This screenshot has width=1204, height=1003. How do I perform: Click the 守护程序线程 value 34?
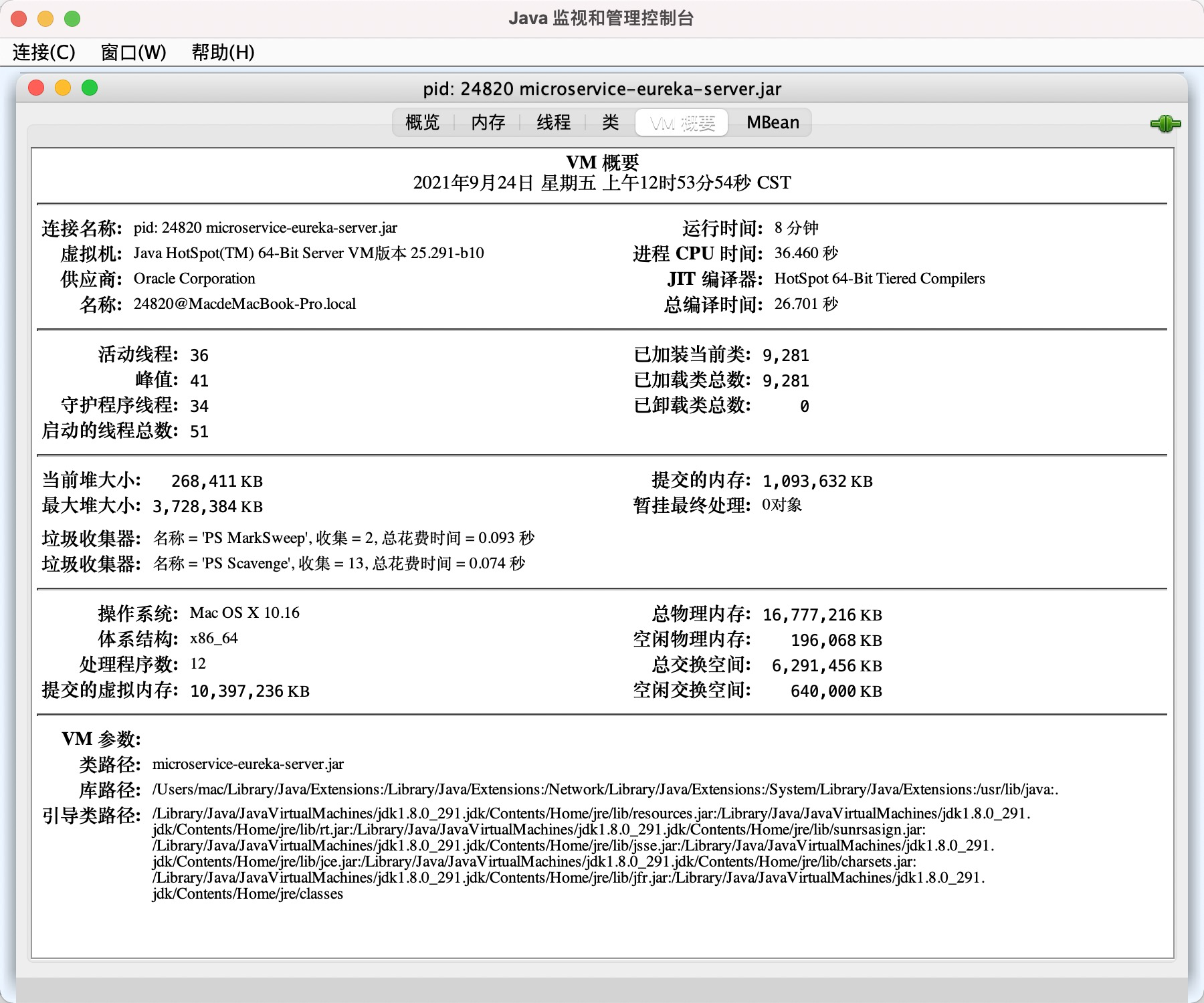199,406
